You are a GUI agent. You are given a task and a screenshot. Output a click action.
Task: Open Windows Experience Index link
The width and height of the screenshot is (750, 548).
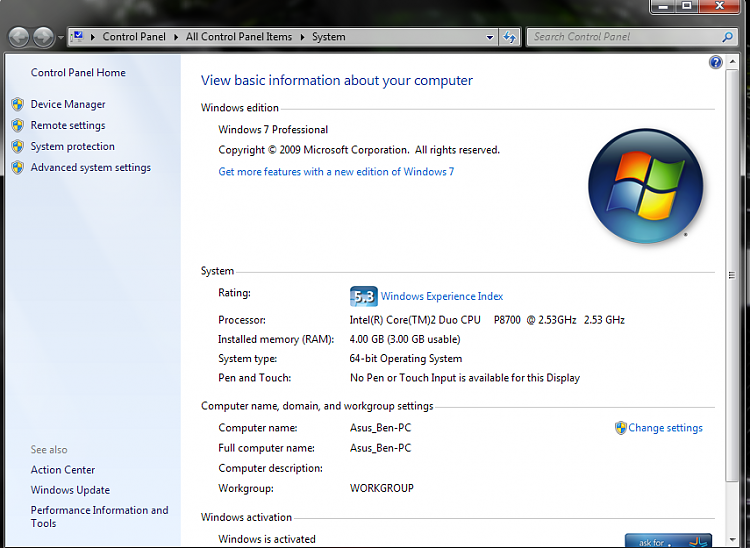click(x=442, y=296)
